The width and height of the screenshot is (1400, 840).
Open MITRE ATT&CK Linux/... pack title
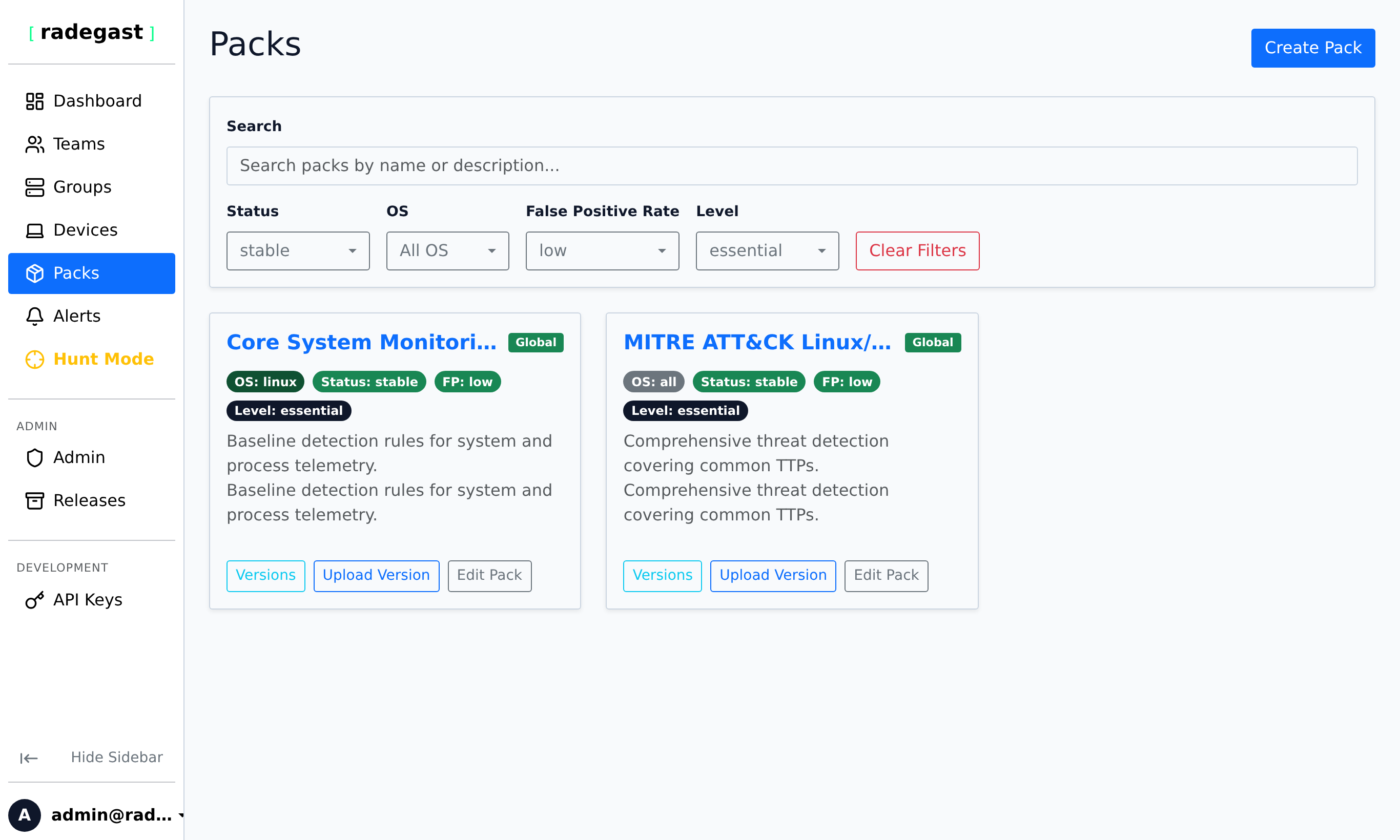(757, 343)
